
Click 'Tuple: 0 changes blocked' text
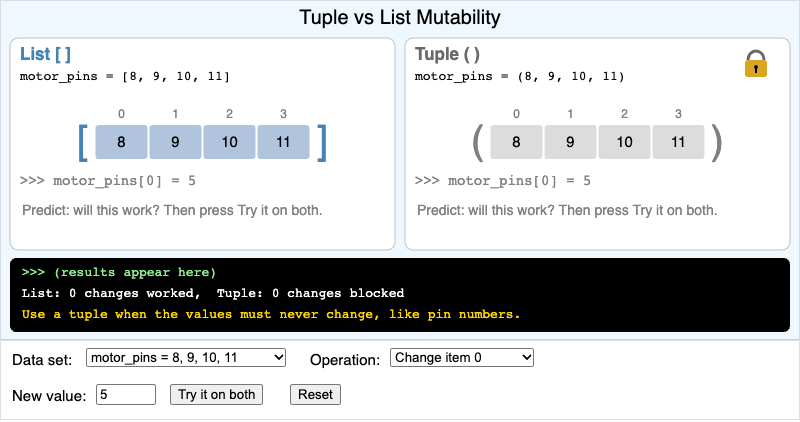click(310, 293)
